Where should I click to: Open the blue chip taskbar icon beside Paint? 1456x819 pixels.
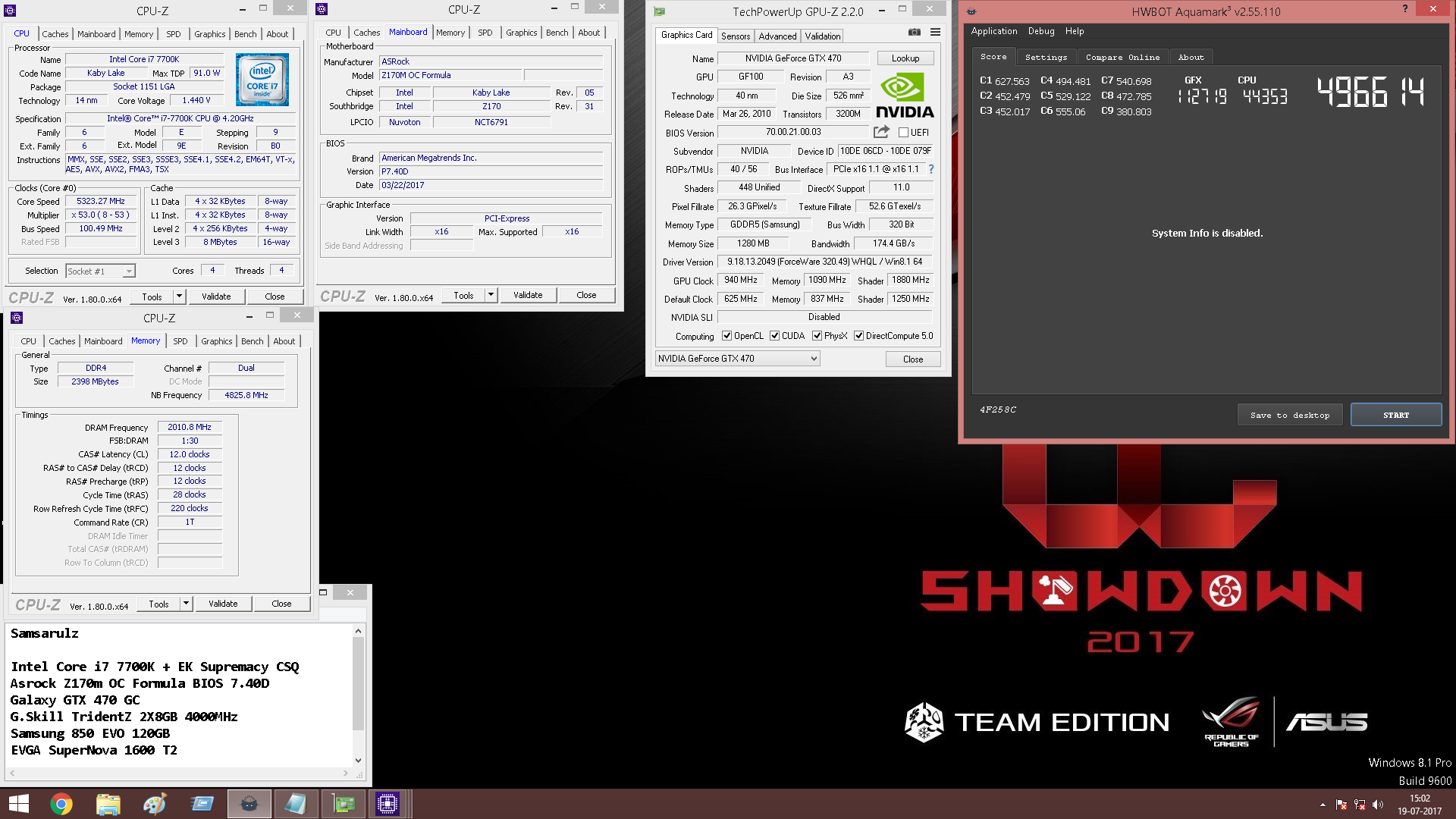pos(202,804)
